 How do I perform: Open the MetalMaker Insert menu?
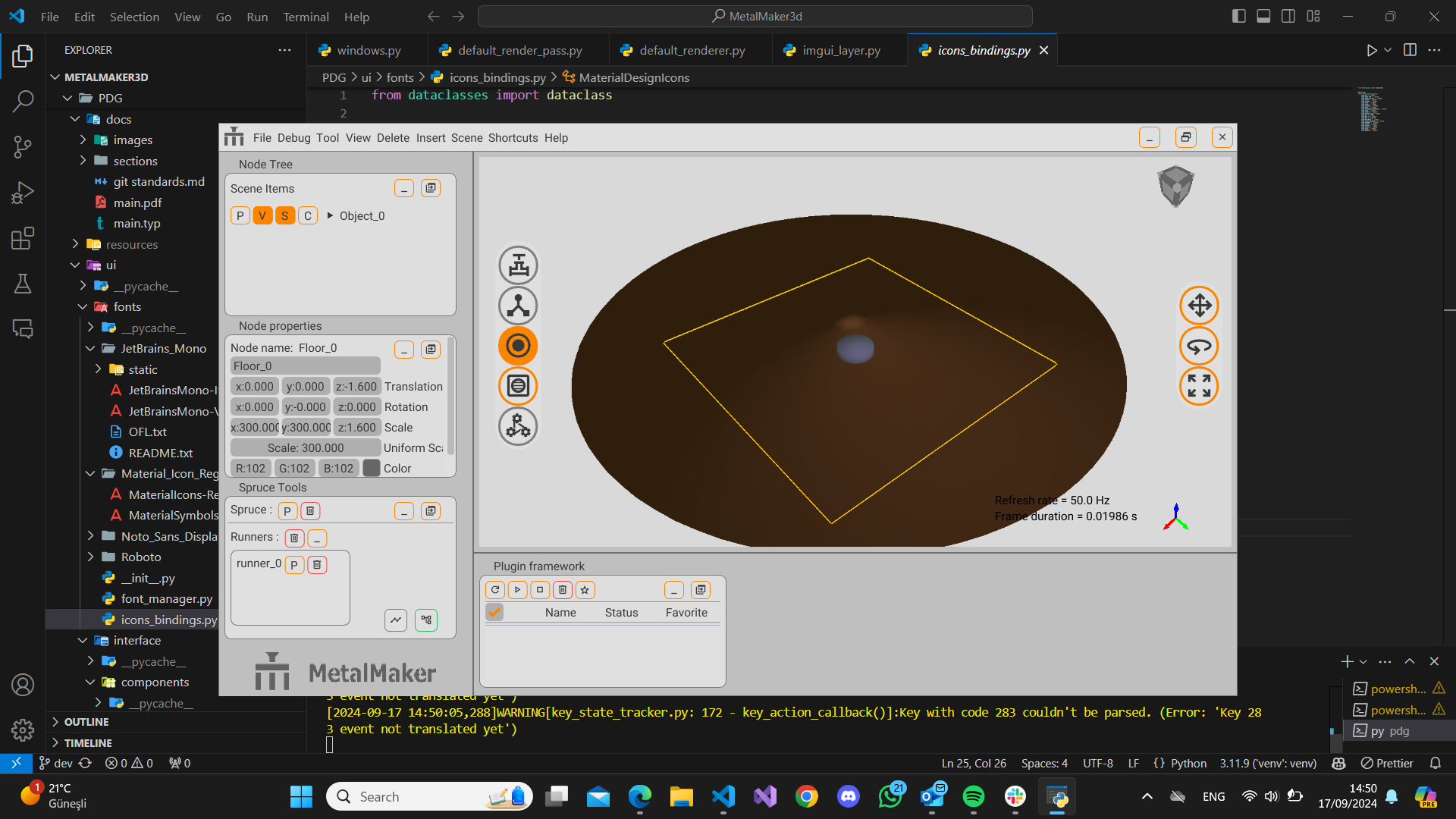[x=431, y=138]
